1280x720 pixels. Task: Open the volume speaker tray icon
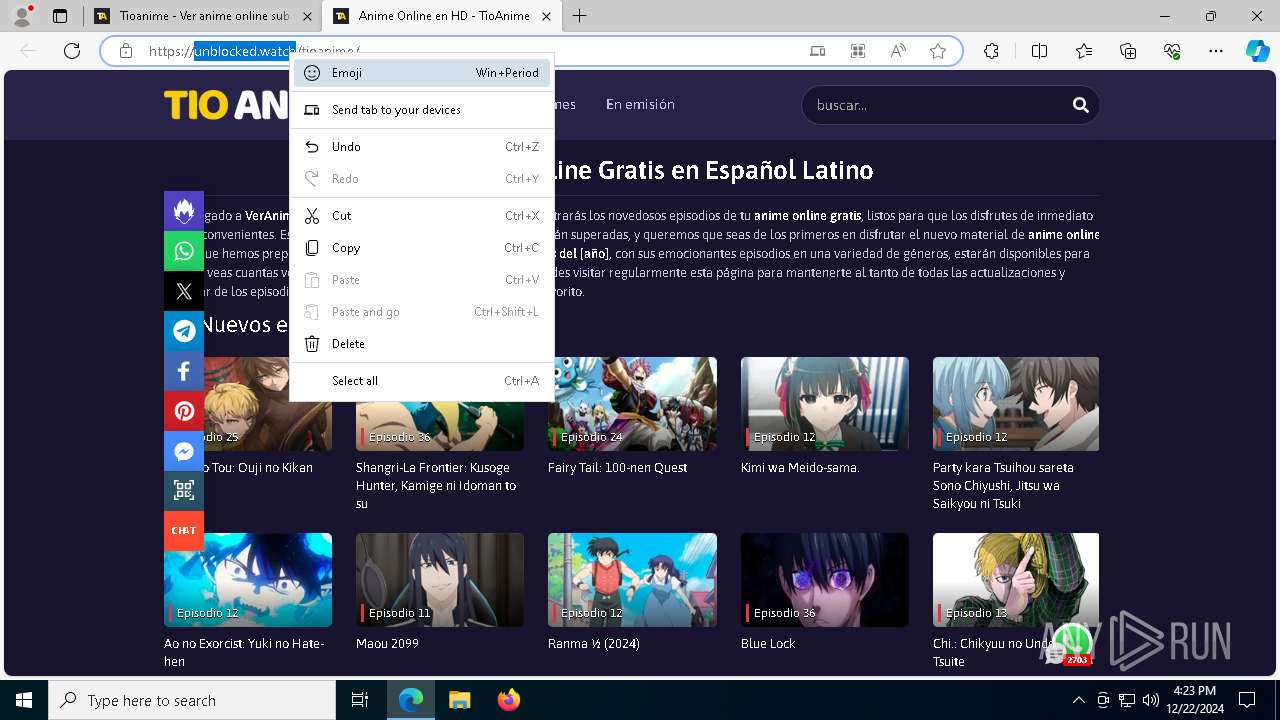(x=1151, y=700)
